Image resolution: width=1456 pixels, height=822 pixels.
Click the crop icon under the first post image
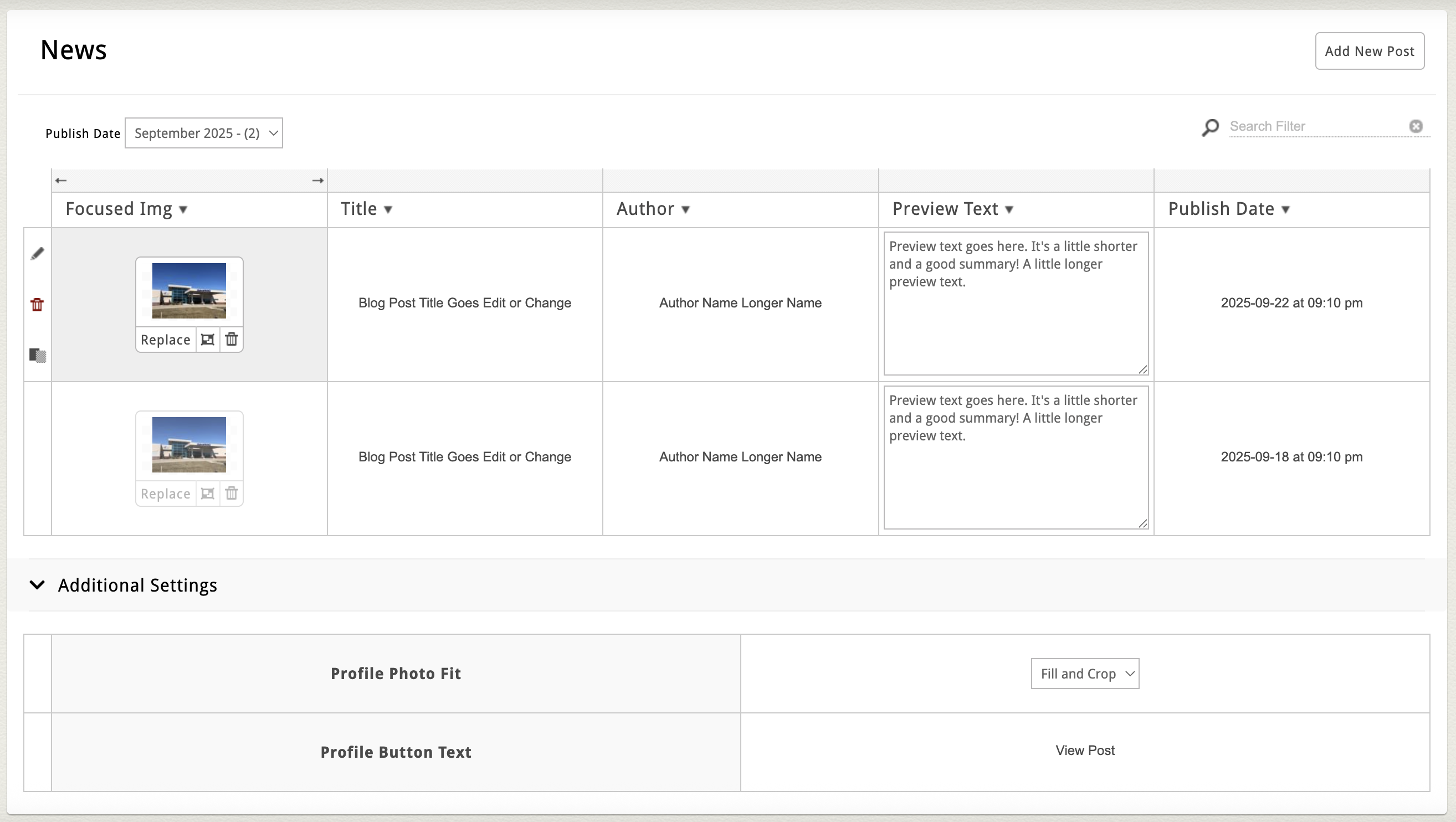[x=207, y=340]
